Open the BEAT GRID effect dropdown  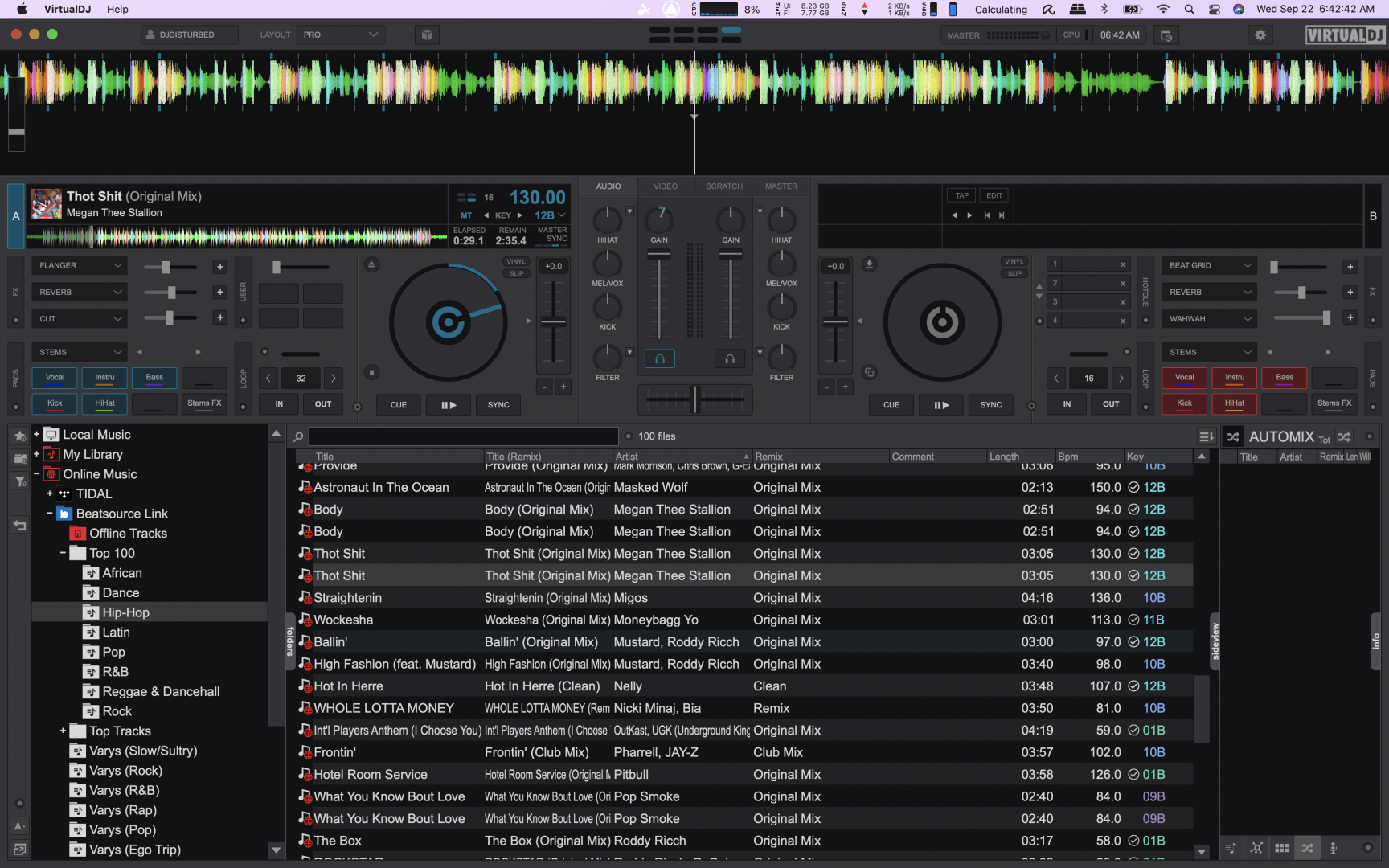pyautogui.click(x=1209, y=266)
